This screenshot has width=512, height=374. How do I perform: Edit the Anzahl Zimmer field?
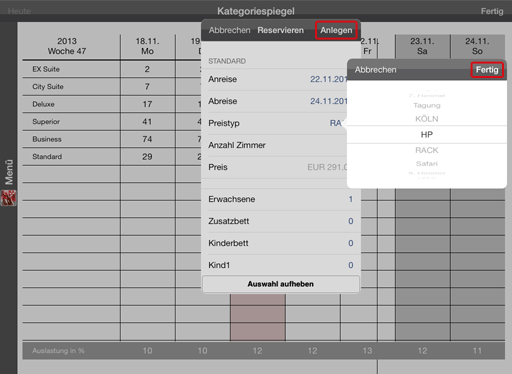pyautogui.click(x=277, y=145)
